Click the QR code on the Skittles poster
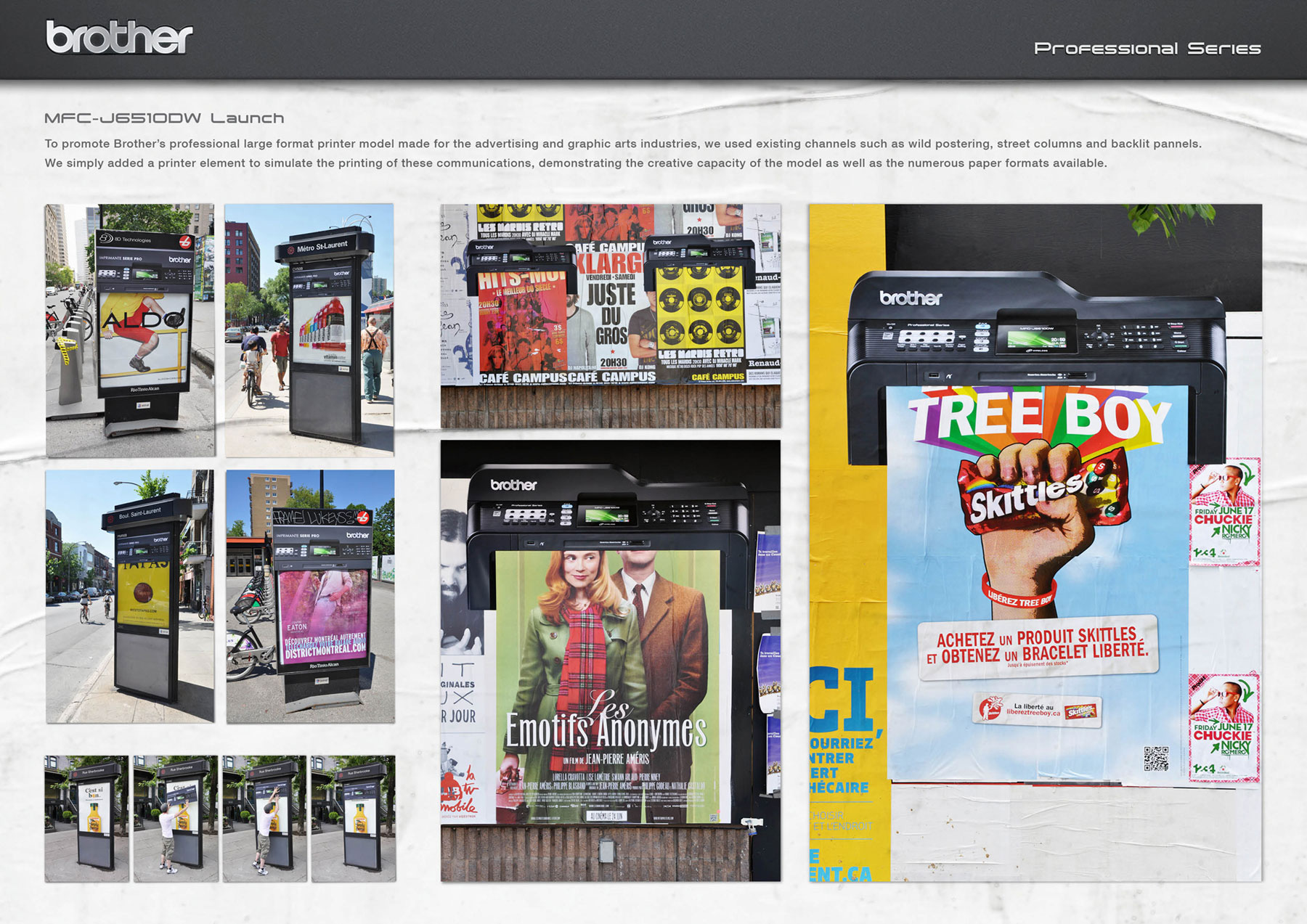 click(1156, 759)
